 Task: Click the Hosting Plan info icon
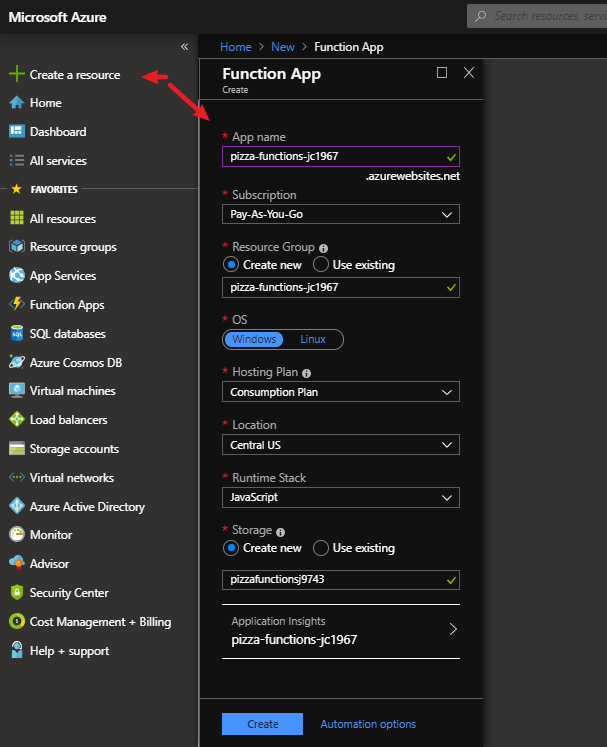tap(306, 373)
